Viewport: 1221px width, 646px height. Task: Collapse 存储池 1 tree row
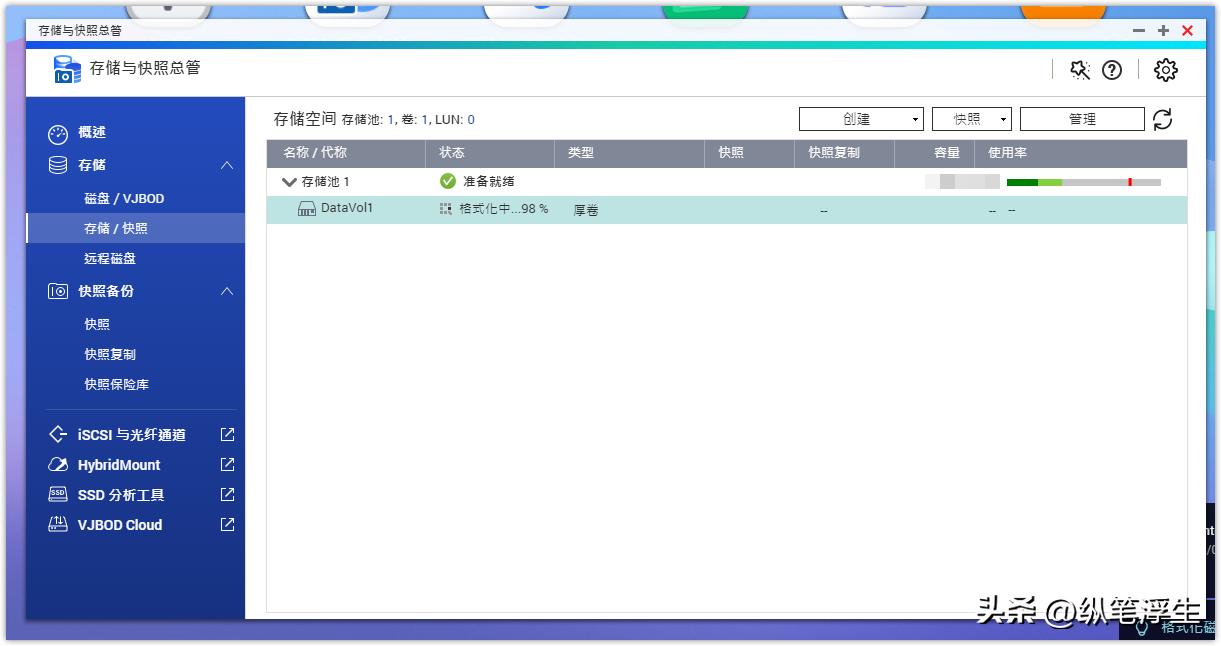[x=289, y=182]
